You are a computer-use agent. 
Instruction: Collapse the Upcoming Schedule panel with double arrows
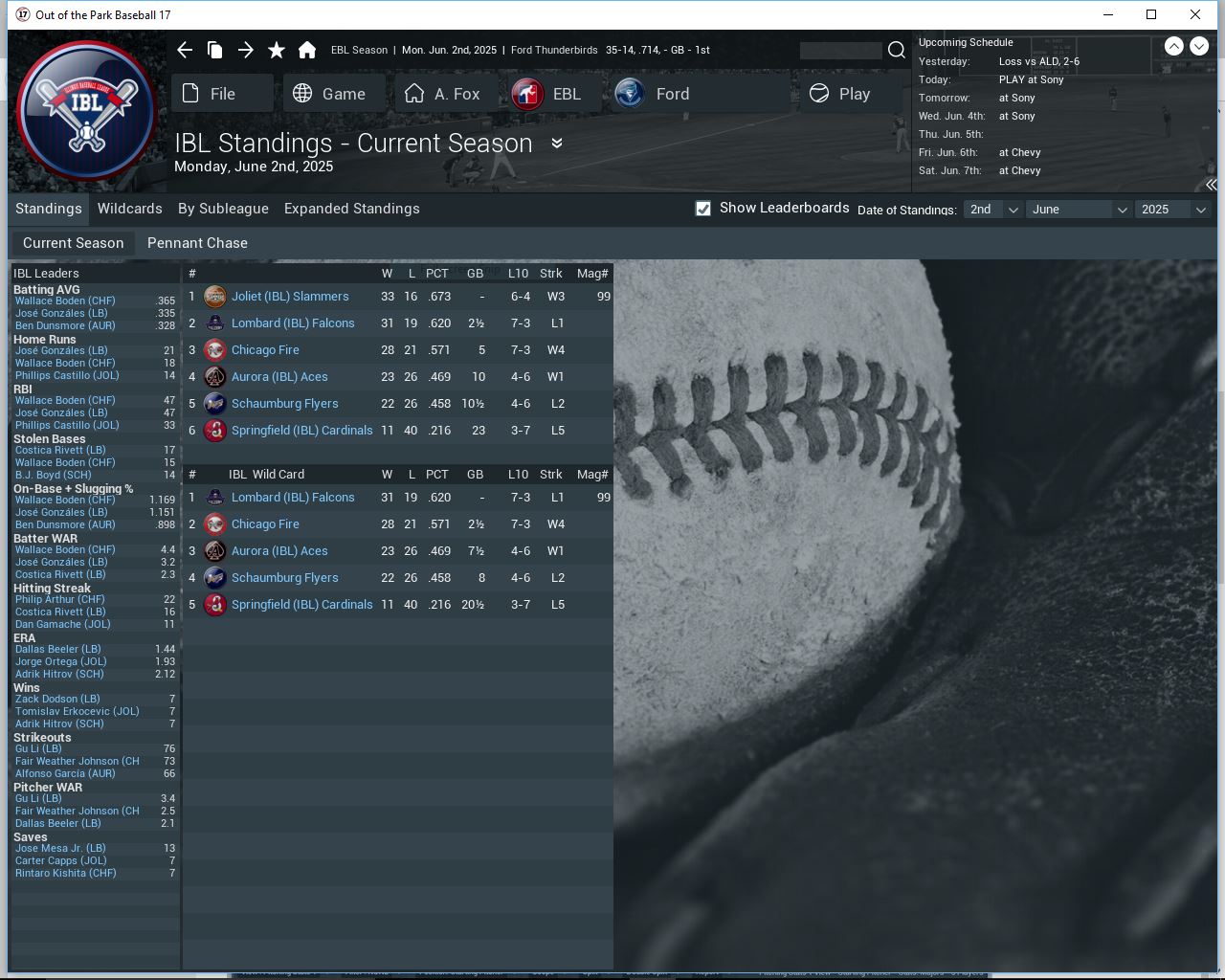(1212, 185)
